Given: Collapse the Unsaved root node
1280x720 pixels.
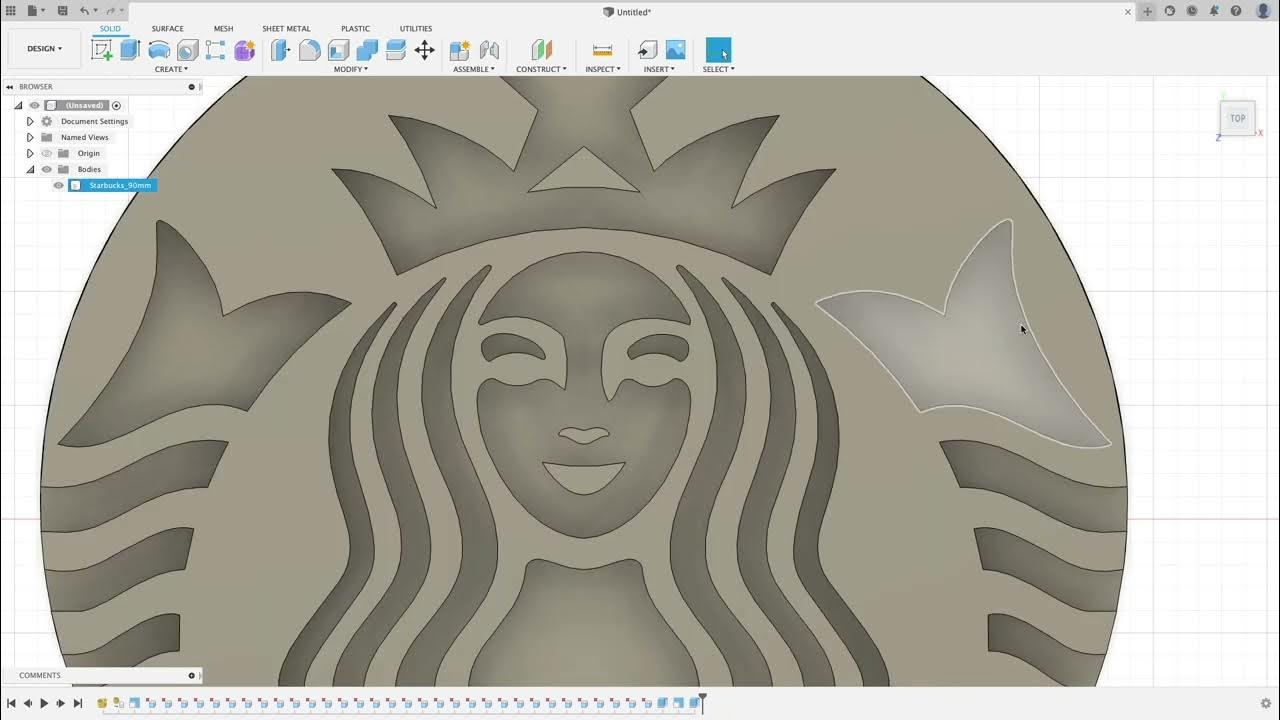Looking at the screenshot, I should click(x=18, y=105).
